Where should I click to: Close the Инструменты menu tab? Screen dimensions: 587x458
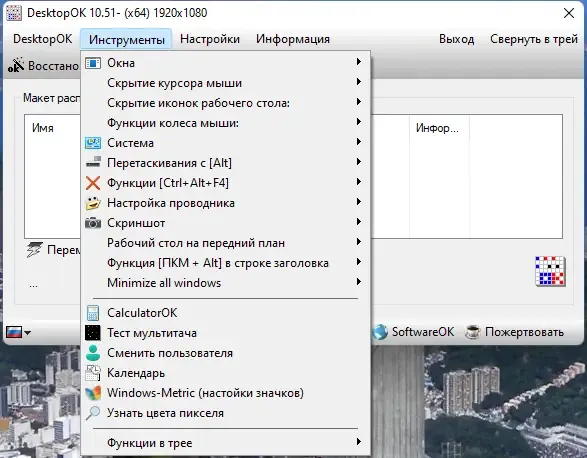pyautogui.click(x=126, y=39)
